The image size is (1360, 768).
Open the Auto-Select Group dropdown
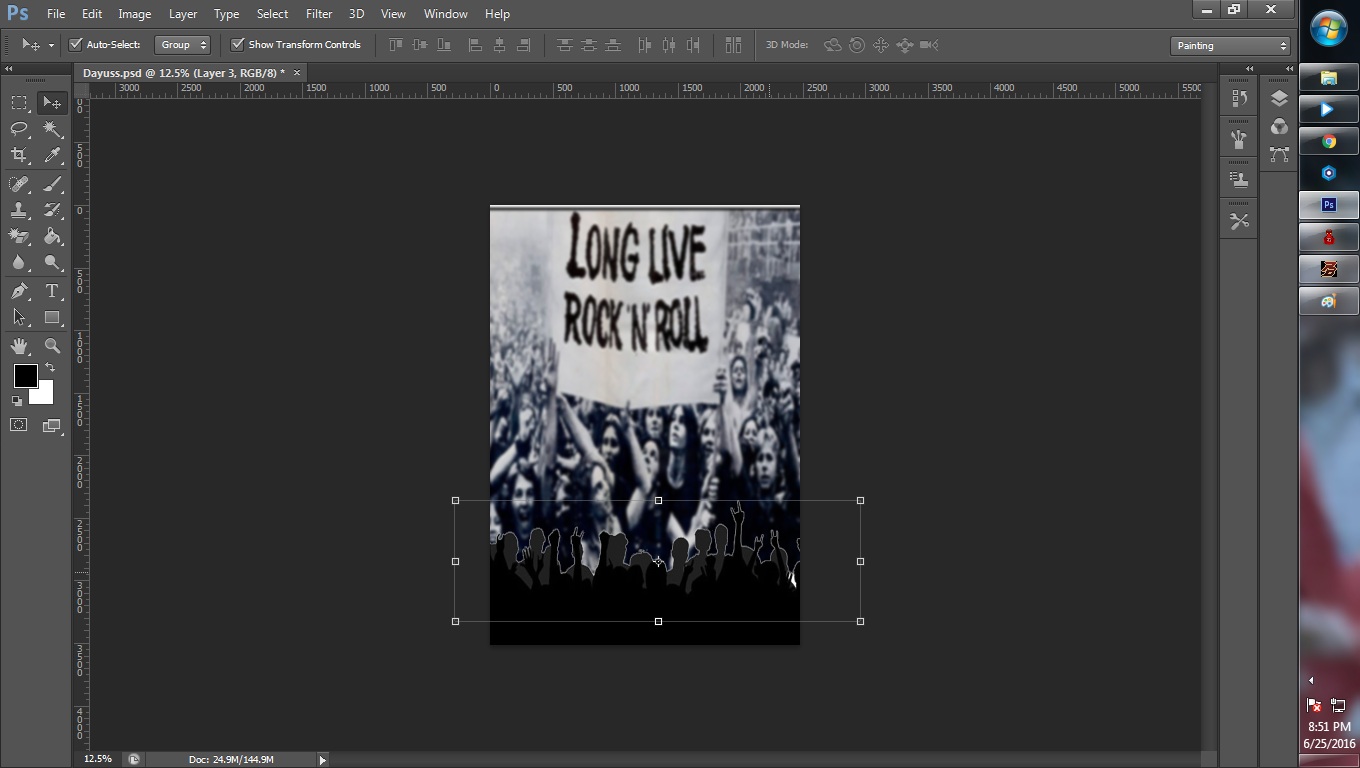[183, 44]
